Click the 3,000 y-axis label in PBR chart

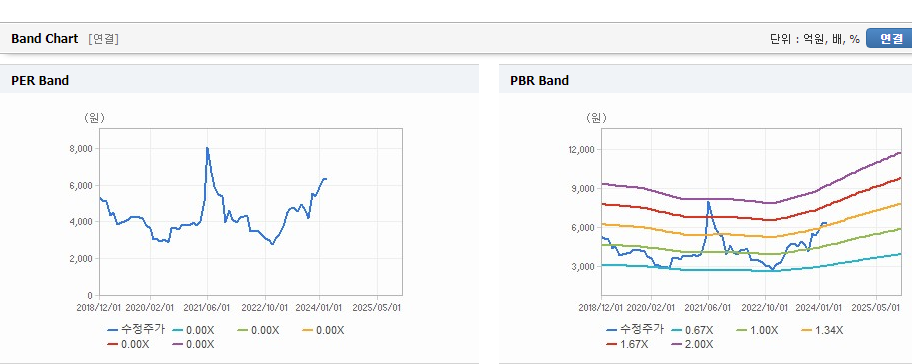[x=582, y=266]
